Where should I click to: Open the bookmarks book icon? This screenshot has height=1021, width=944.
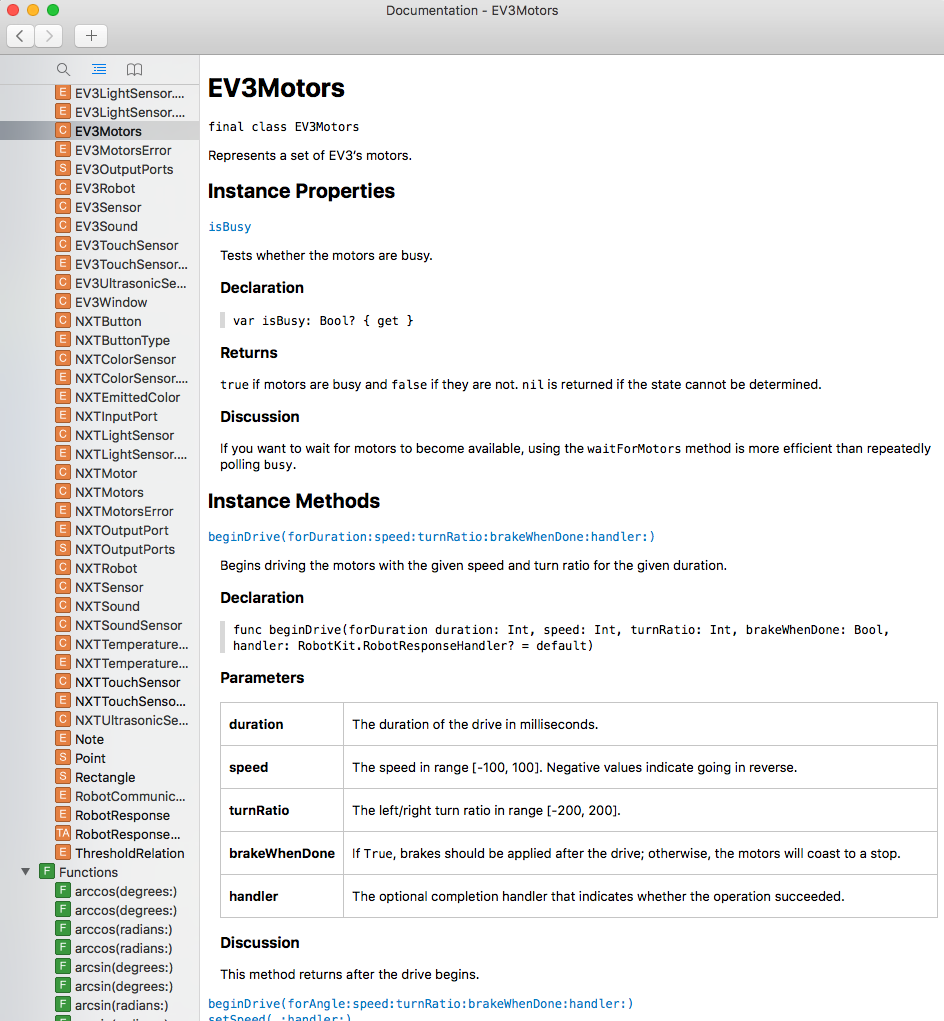[134, 69]
